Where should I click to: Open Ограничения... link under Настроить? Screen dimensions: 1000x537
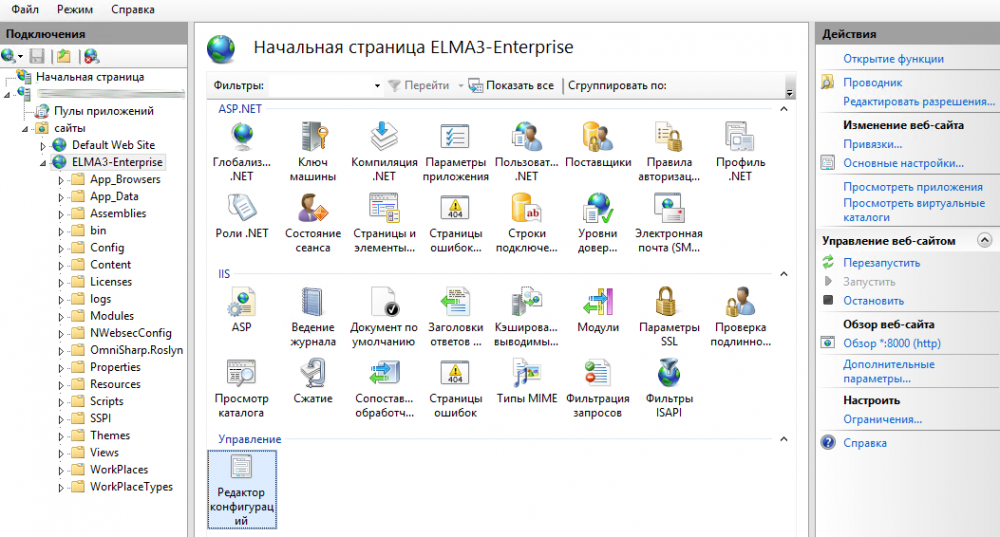pyautogui.click(x=882, y=420)
